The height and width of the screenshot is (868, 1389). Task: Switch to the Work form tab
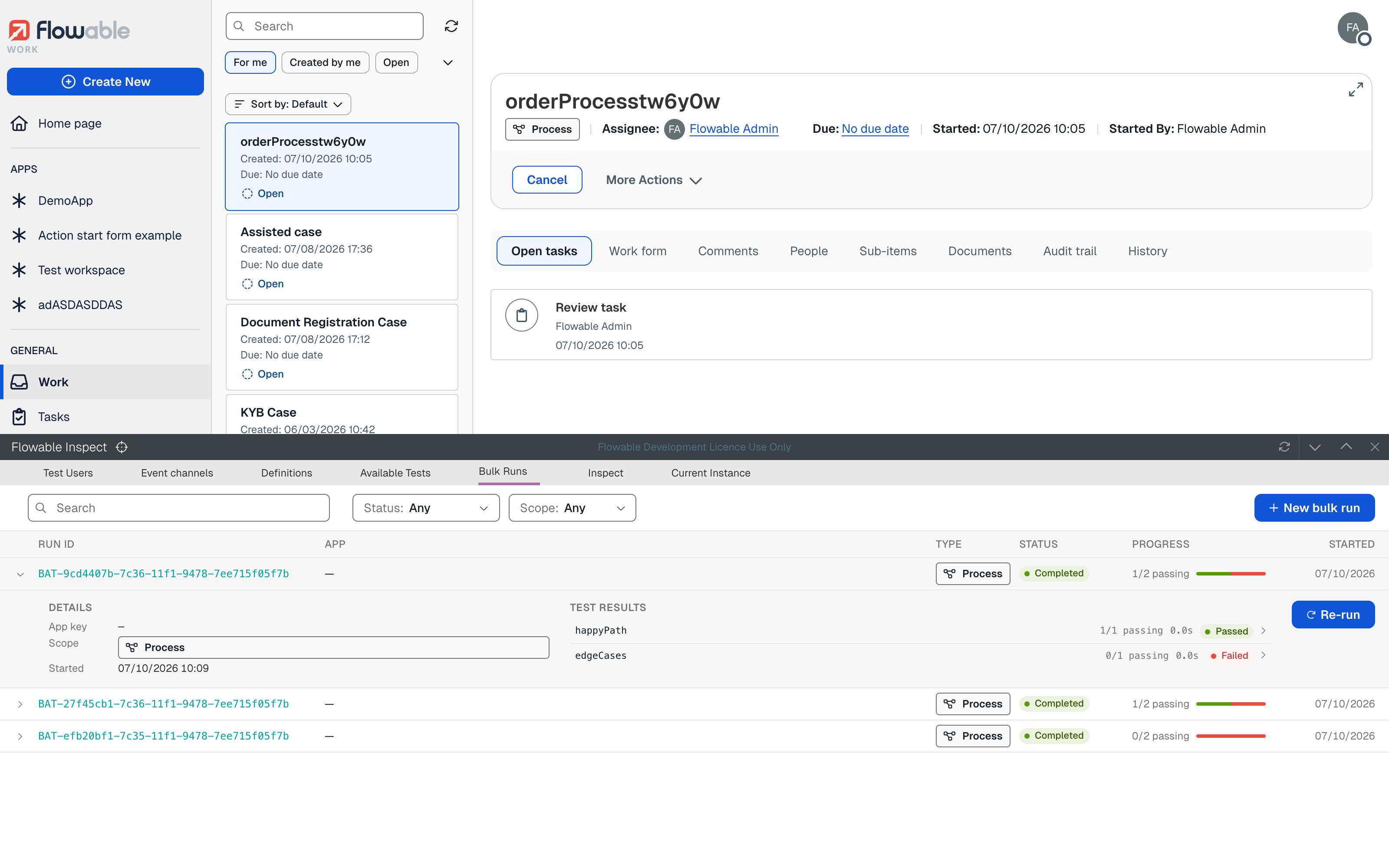coord(638,251)
